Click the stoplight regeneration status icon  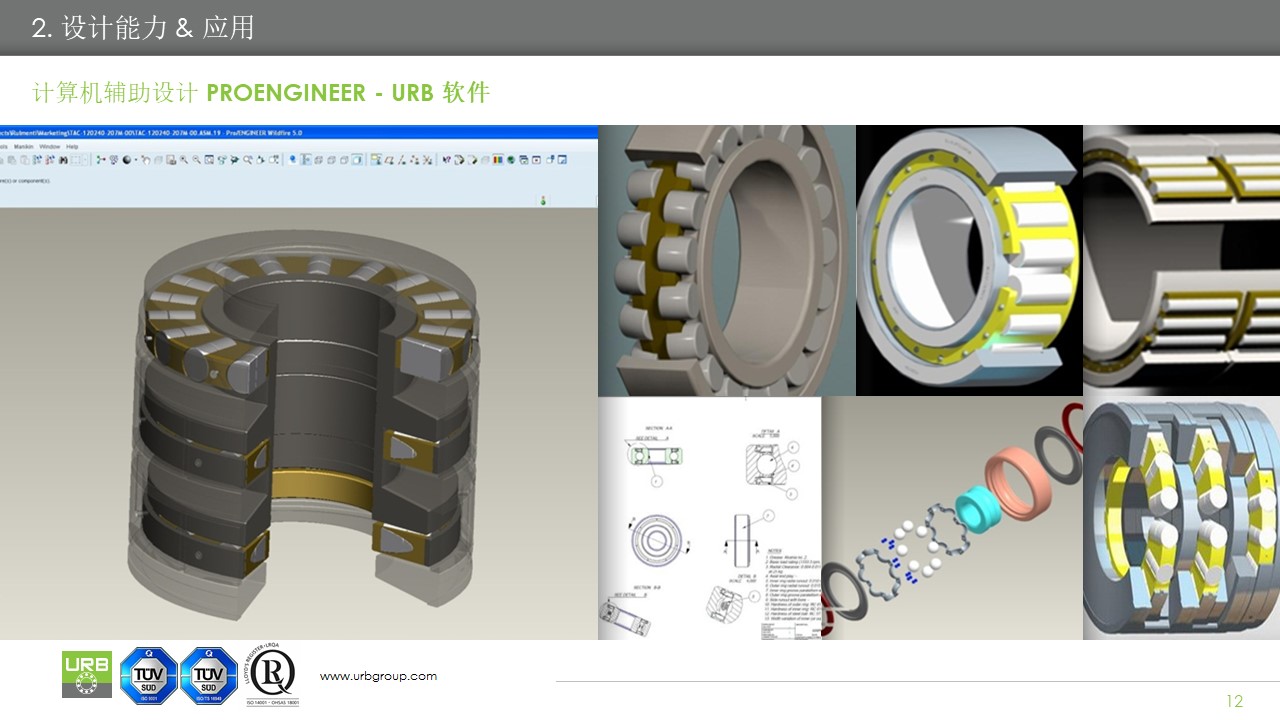pos(543,200)
